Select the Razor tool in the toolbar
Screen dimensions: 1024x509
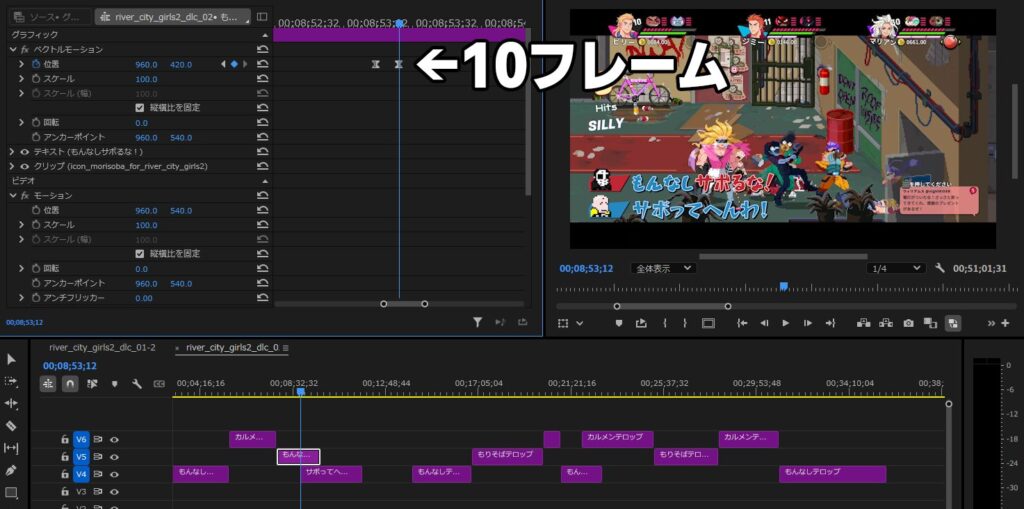(11, 426)
